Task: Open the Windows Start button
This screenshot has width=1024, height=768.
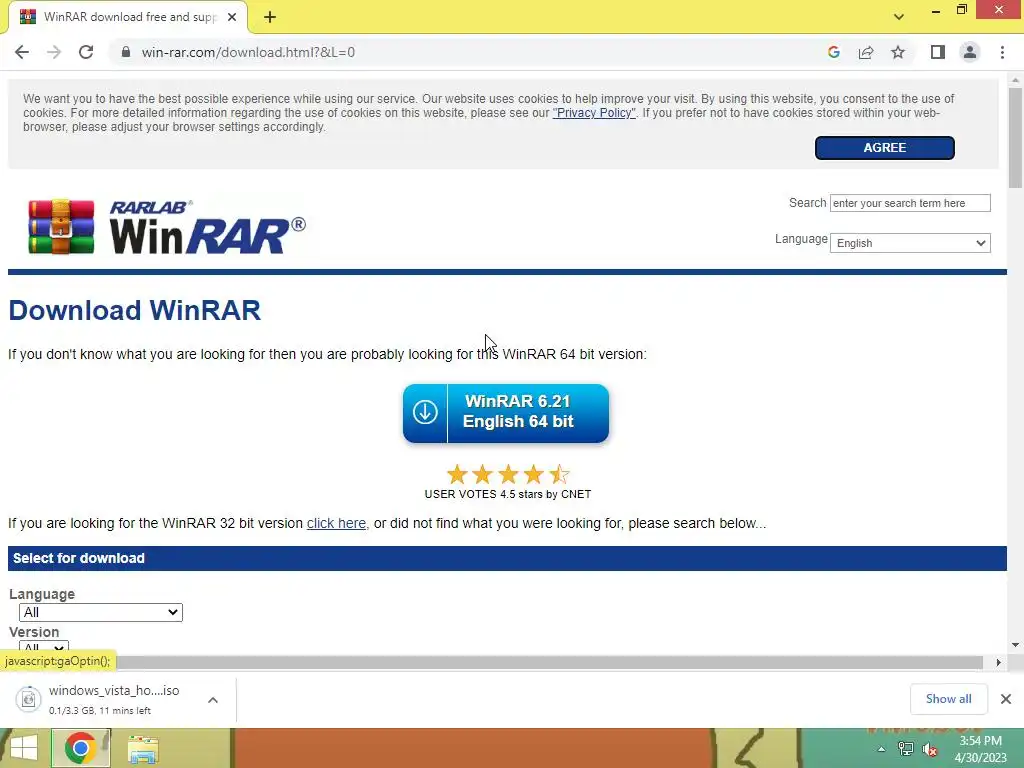Action: tap(24, 748)
